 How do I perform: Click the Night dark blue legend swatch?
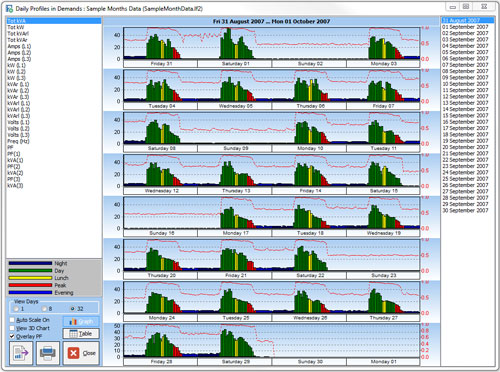30,263
